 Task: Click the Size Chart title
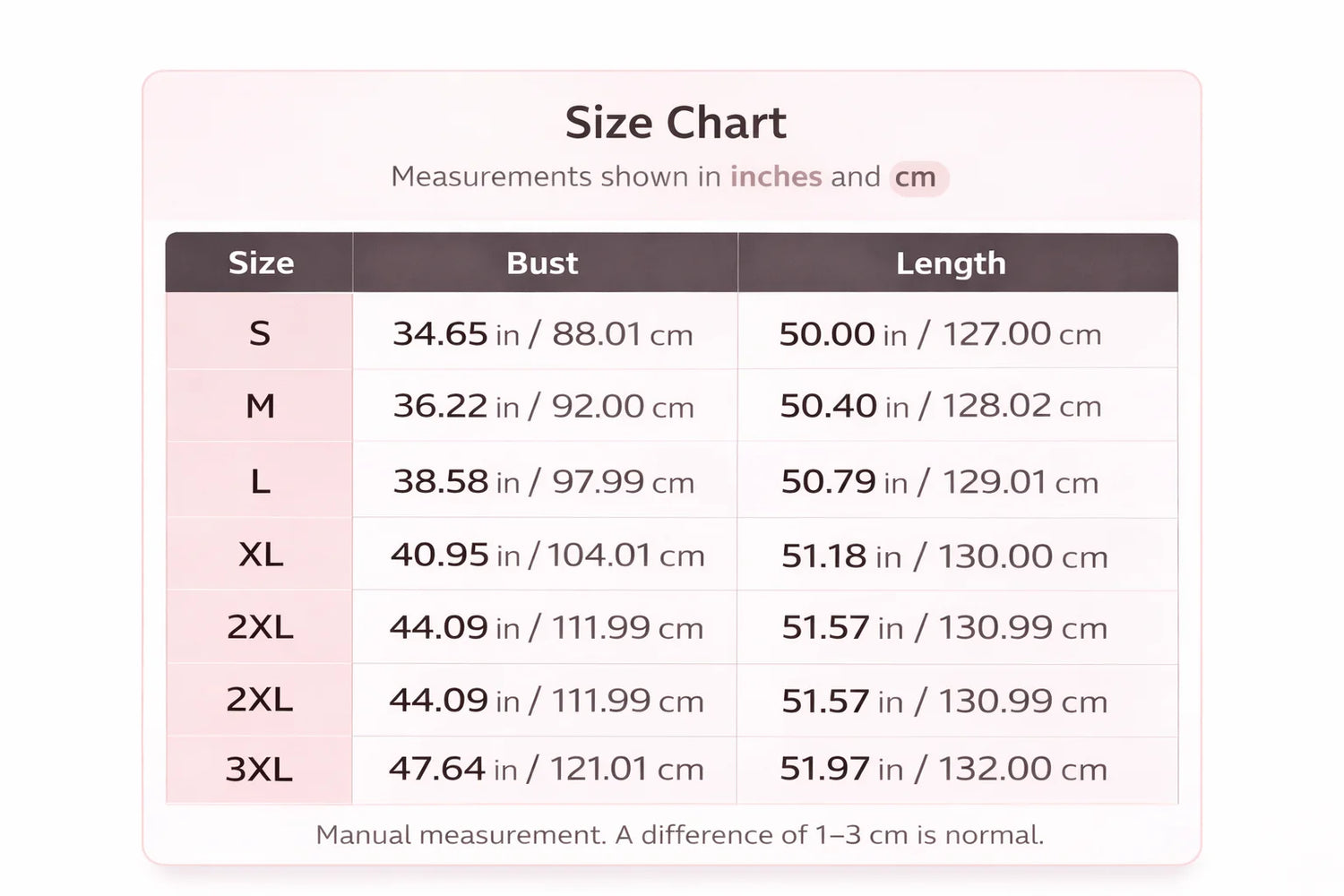point(676,123)
